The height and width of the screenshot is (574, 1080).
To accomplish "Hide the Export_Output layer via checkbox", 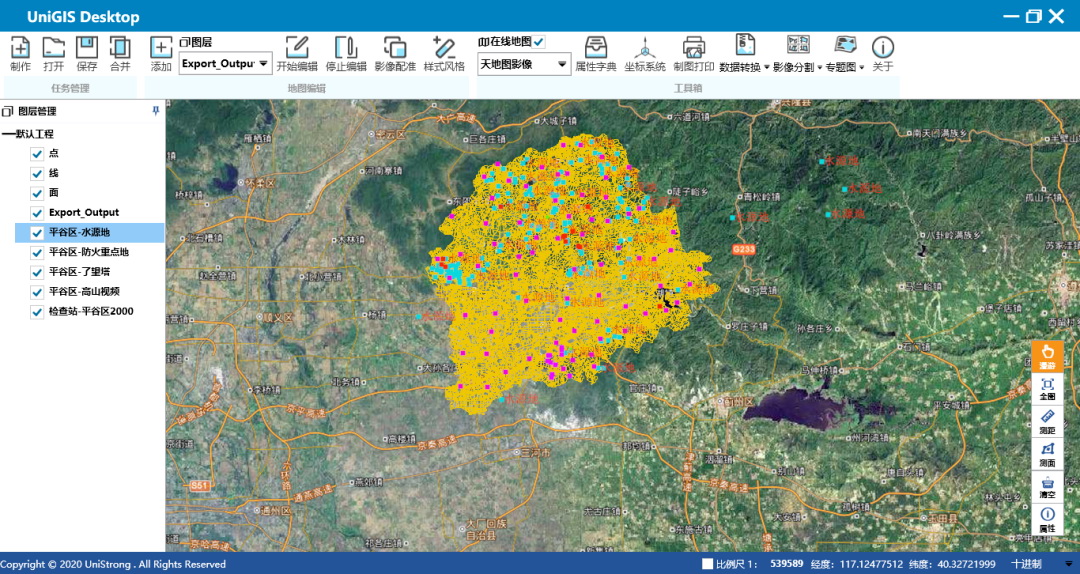I will point(37,213).
